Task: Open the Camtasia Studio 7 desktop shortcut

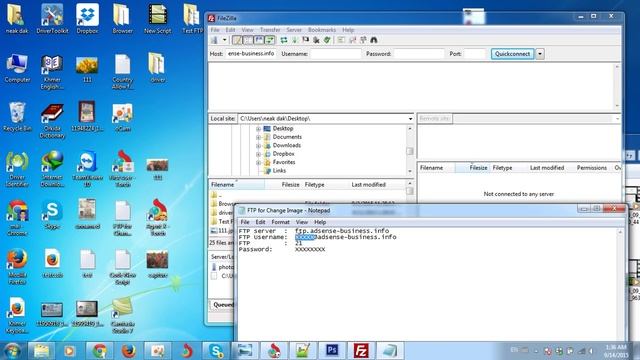Action: coord(122,316)
